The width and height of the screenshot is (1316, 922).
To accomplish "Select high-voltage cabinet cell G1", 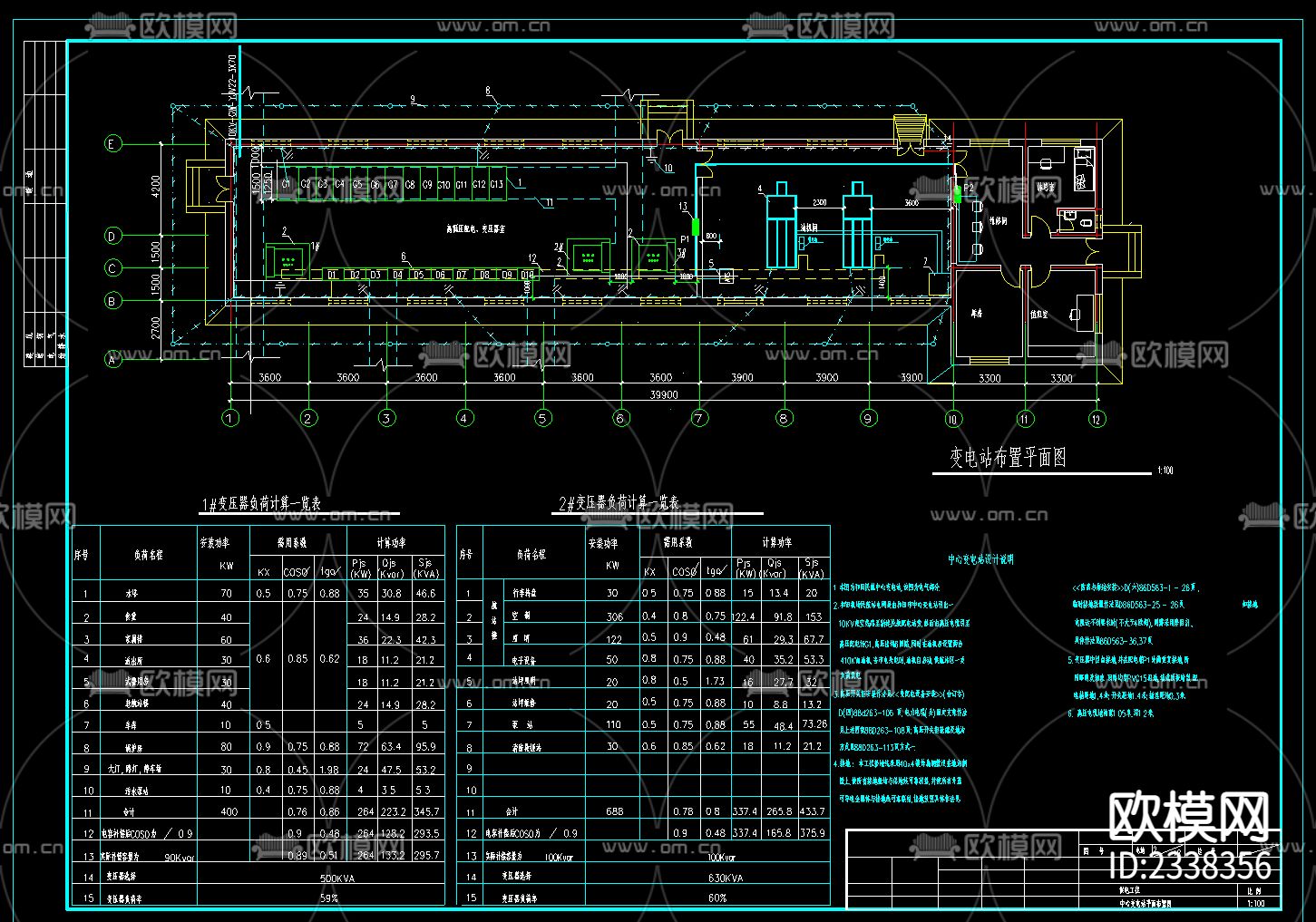I will click(x=287, y=184).
